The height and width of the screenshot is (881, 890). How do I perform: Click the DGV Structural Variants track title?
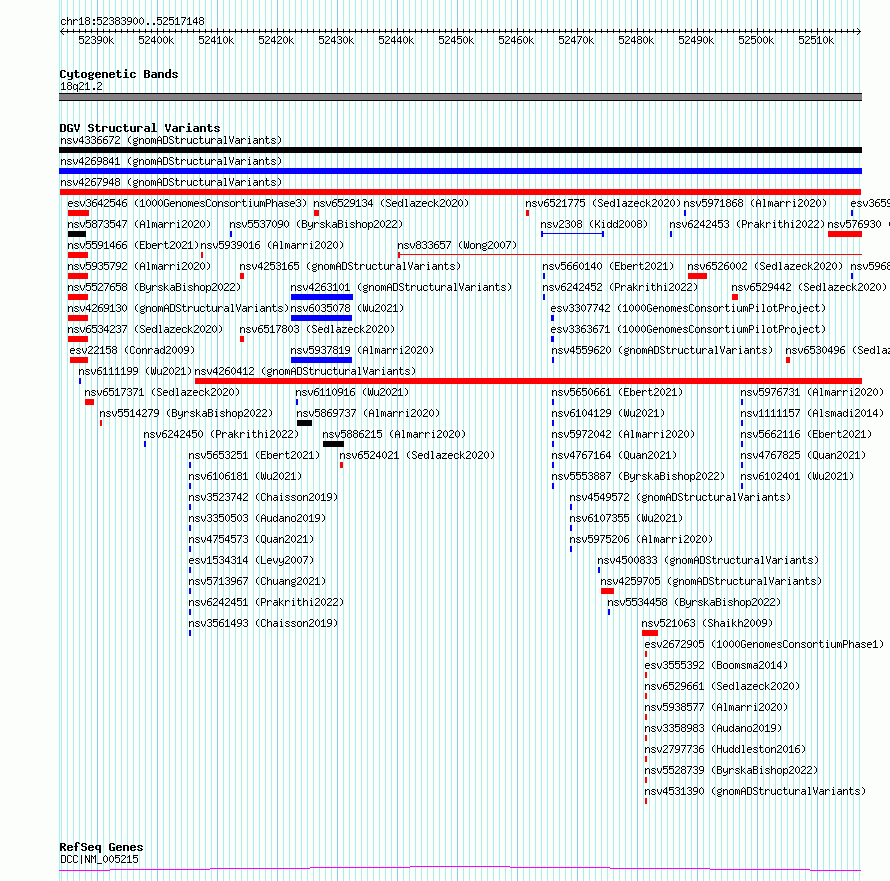[140, 128]
